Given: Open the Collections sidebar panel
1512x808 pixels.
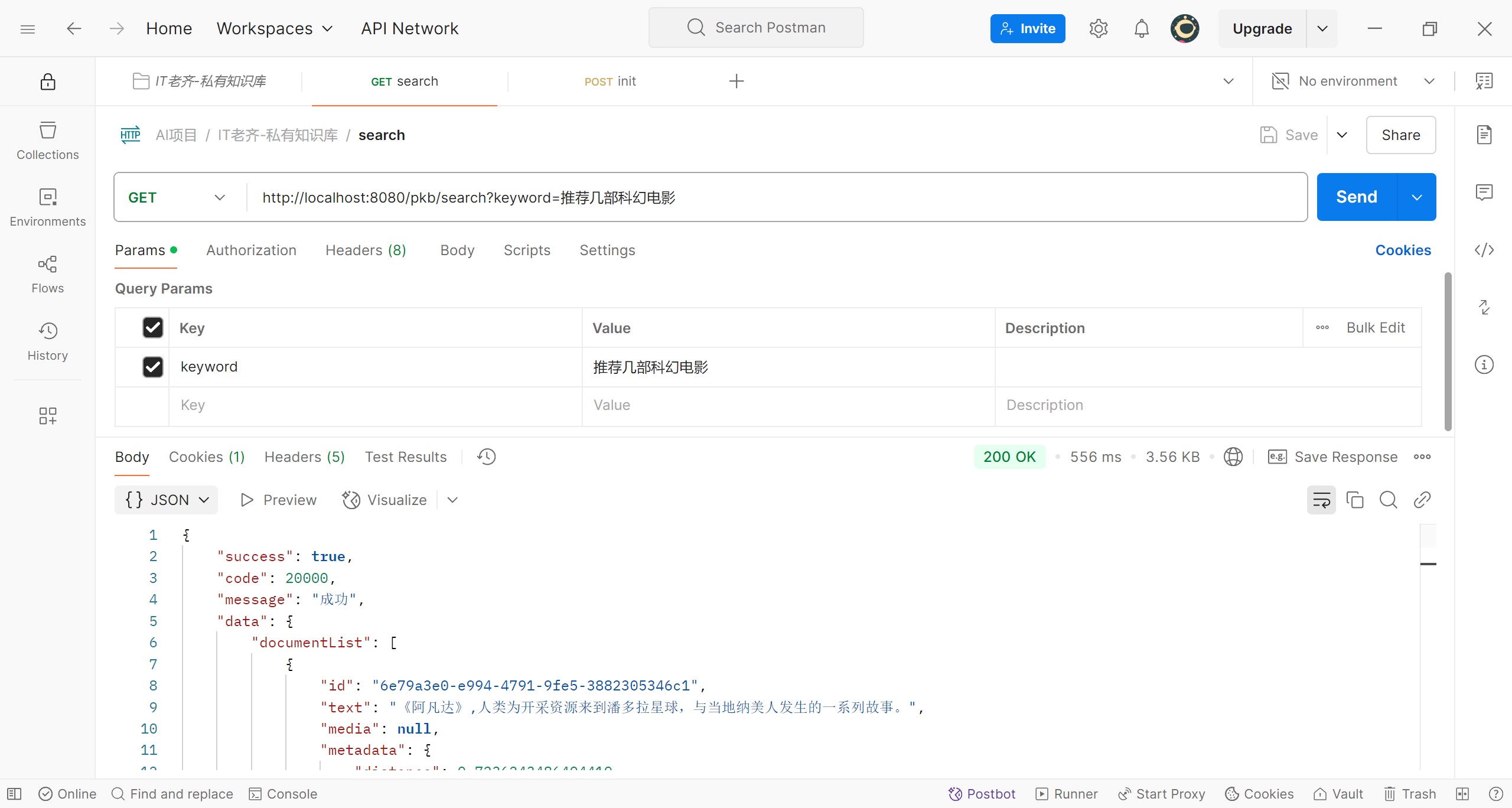Looking at the screenshot, I should 47,140.
